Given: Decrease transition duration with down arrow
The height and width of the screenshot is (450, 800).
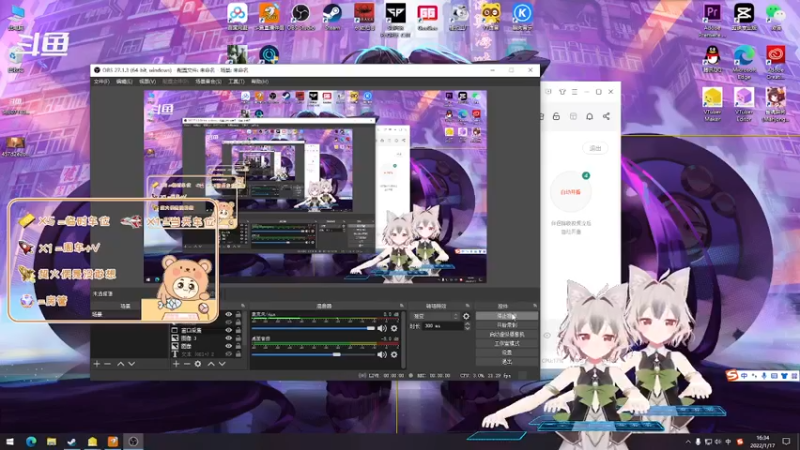Looking at the screenshot, I should pos(467,328).
